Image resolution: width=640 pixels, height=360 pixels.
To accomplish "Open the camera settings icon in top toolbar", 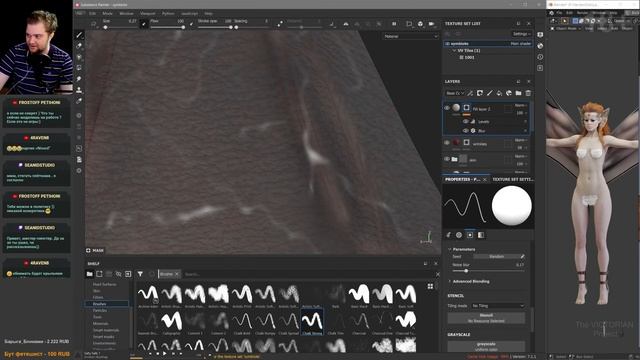I will click(431, 24).
